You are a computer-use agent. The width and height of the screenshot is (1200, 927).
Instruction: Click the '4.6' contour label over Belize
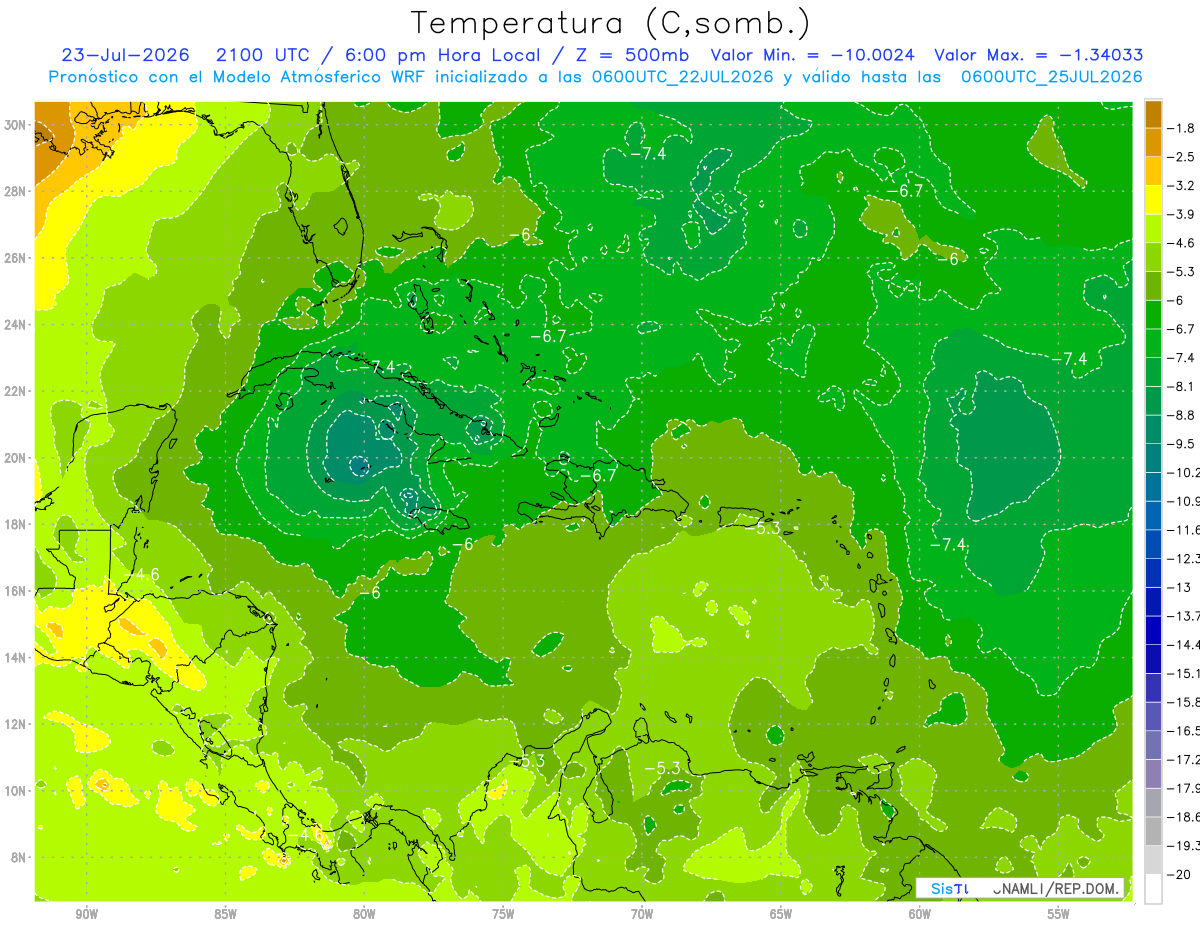[x=147, y=574]
